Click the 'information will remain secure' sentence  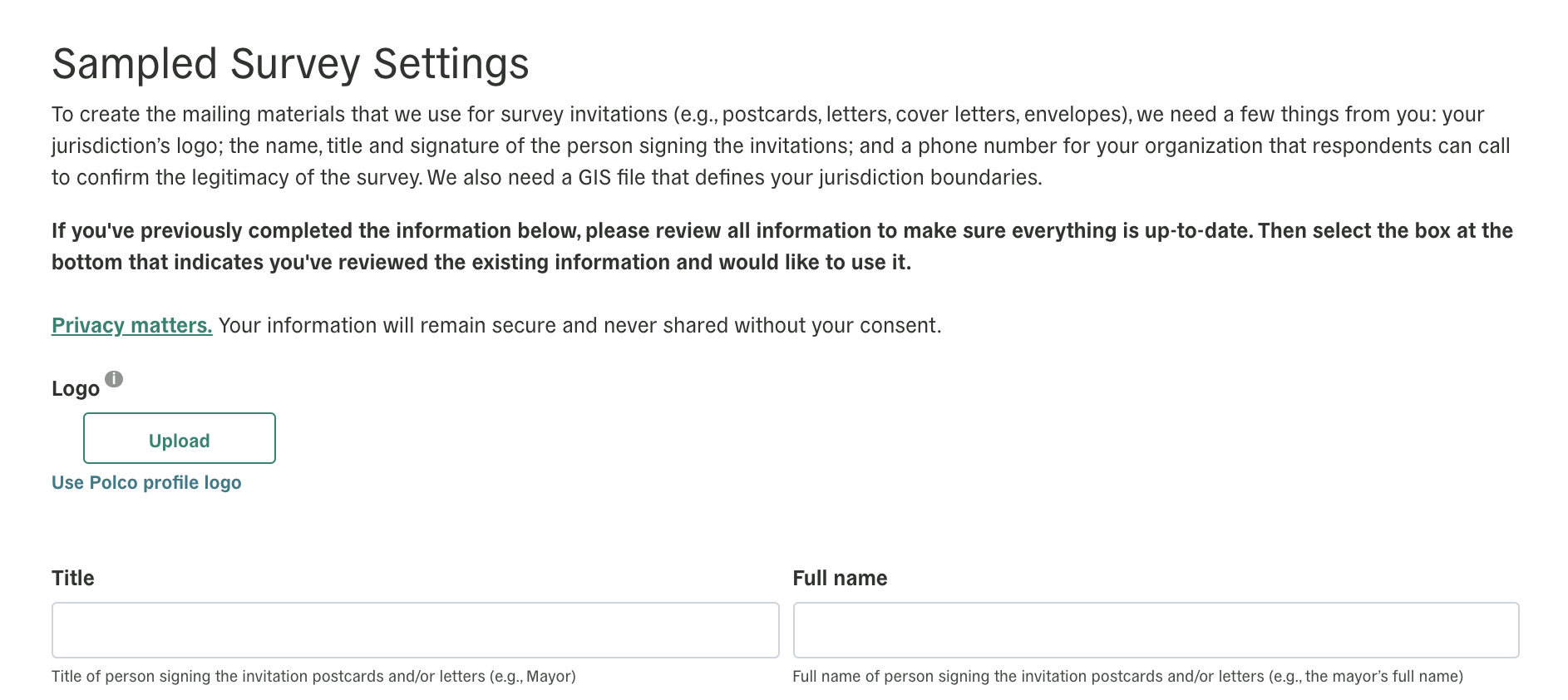579,326
